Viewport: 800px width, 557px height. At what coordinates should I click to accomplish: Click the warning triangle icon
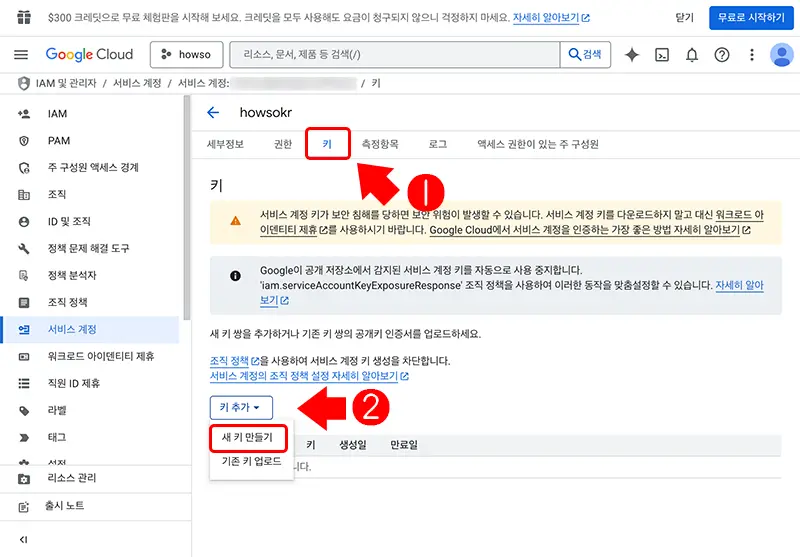235,221
